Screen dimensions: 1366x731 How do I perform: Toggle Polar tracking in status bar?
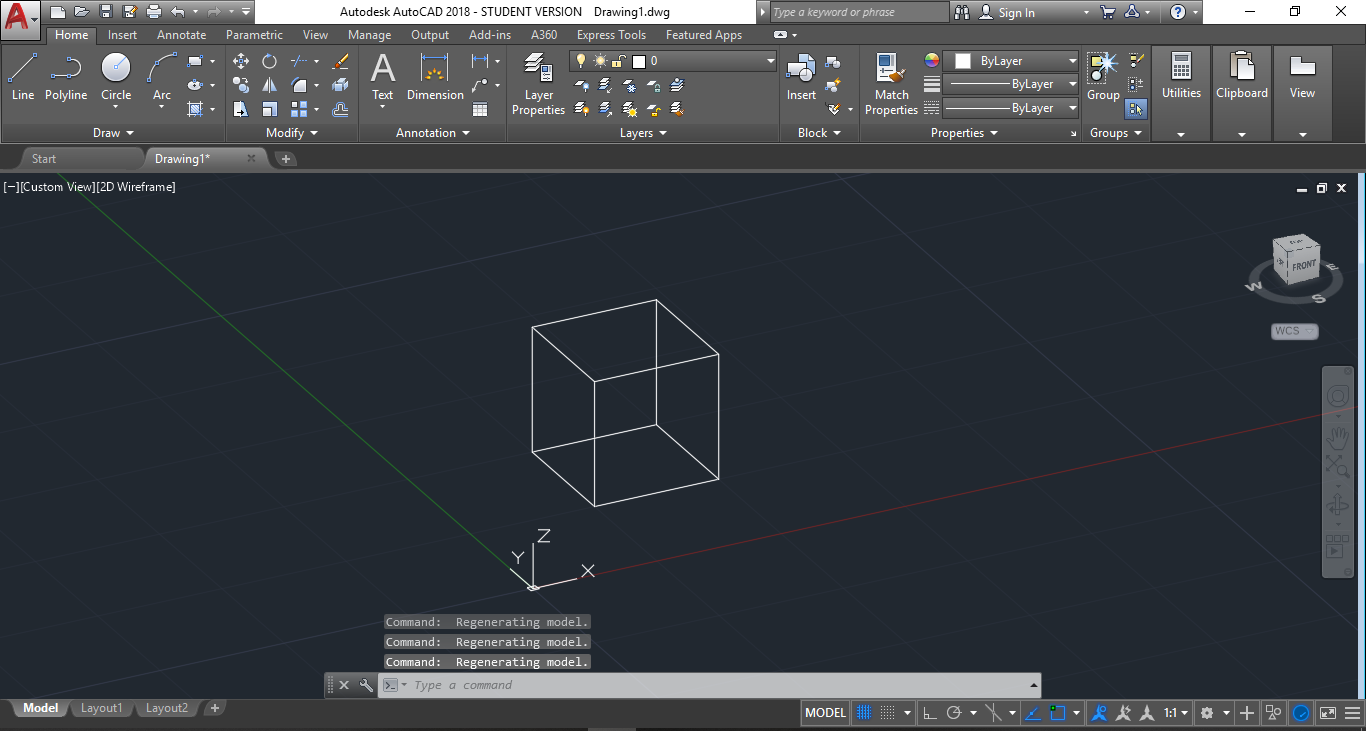tap(954, 713)
